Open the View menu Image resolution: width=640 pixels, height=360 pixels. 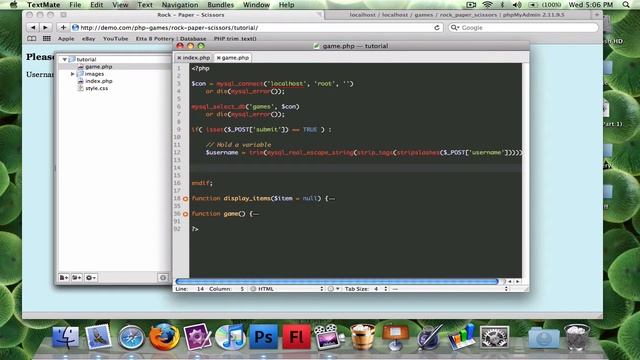click(x=120, y=5)
